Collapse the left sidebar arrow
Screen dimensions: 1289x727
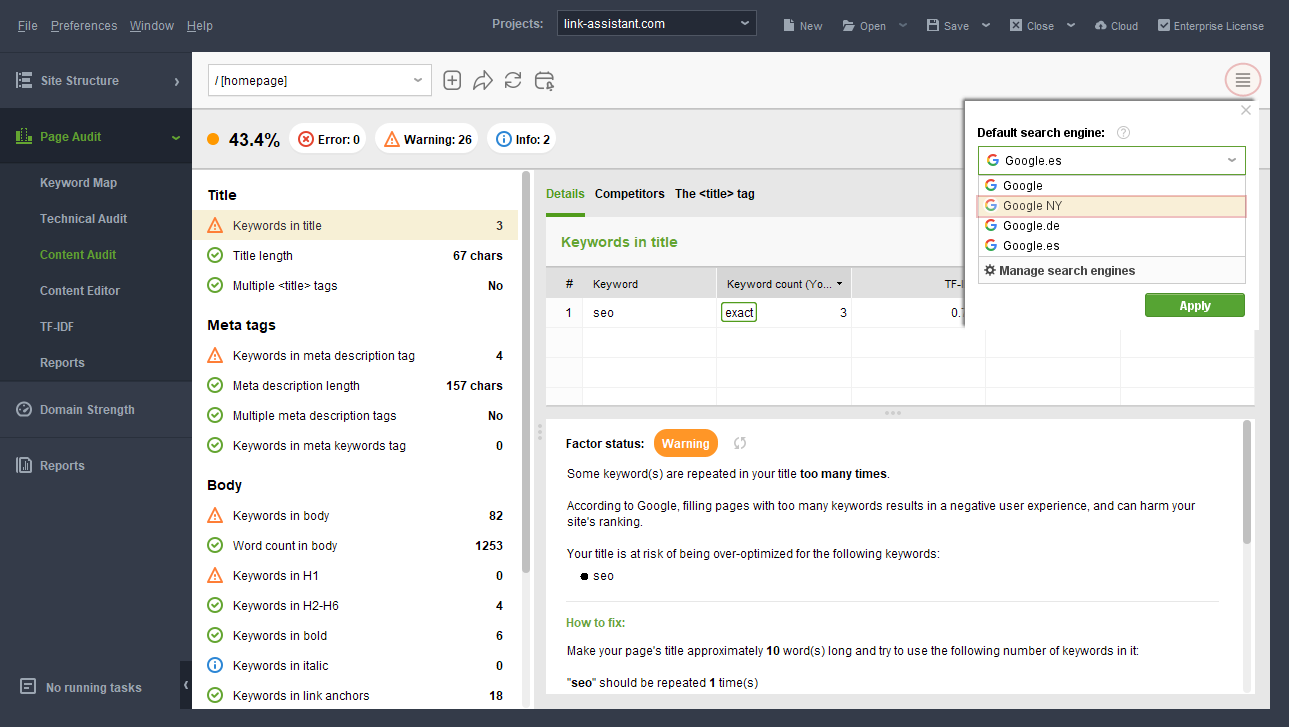coord(186,685)
